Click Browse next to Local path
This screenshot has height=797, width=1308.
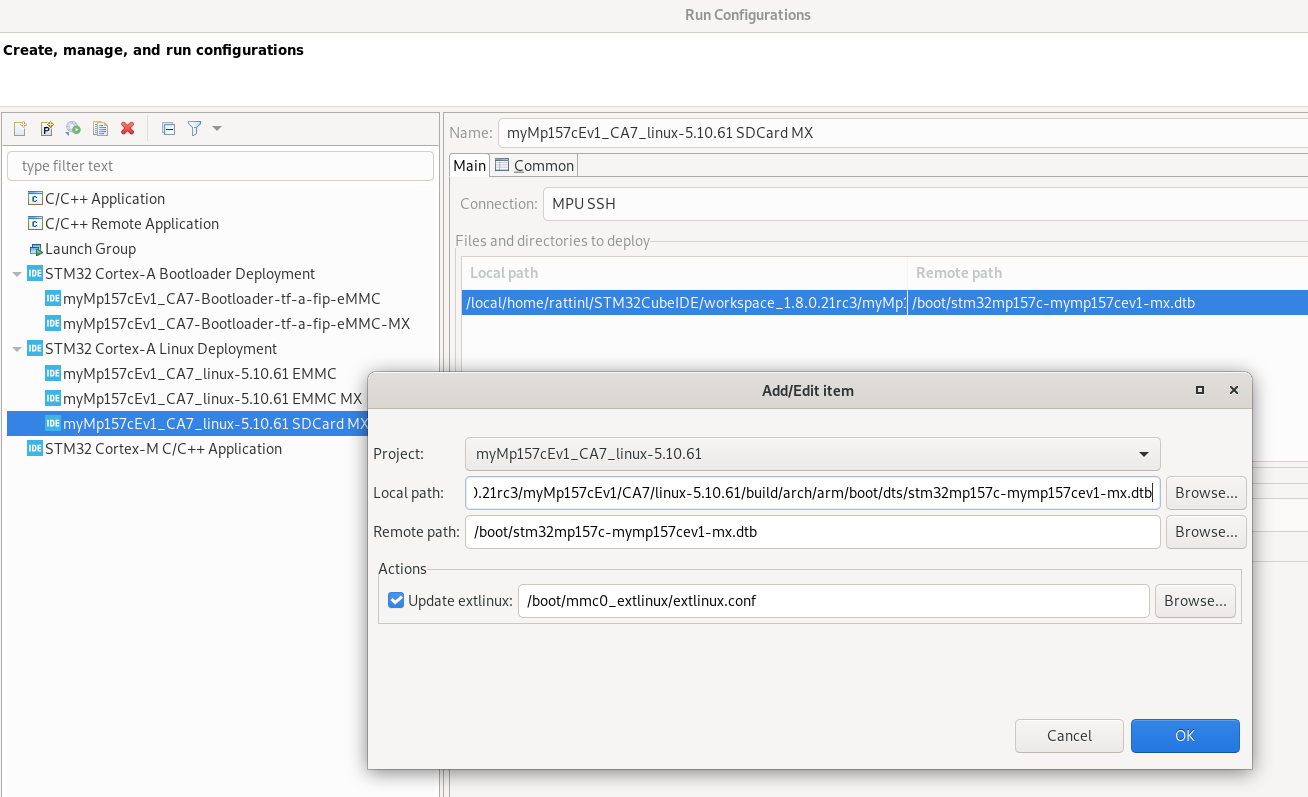click(1206, 493)
